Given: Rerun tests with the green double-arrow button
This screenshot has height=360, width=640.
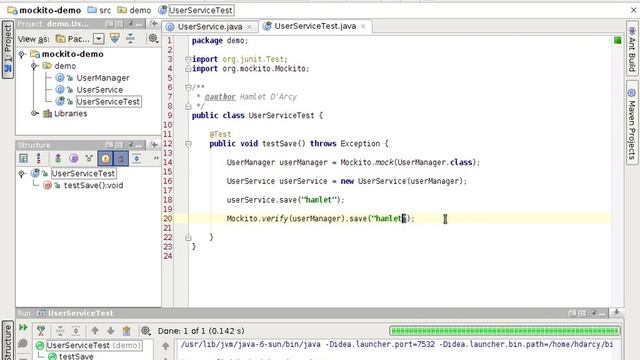Looking at the screenshot, I should pos(23,327).
